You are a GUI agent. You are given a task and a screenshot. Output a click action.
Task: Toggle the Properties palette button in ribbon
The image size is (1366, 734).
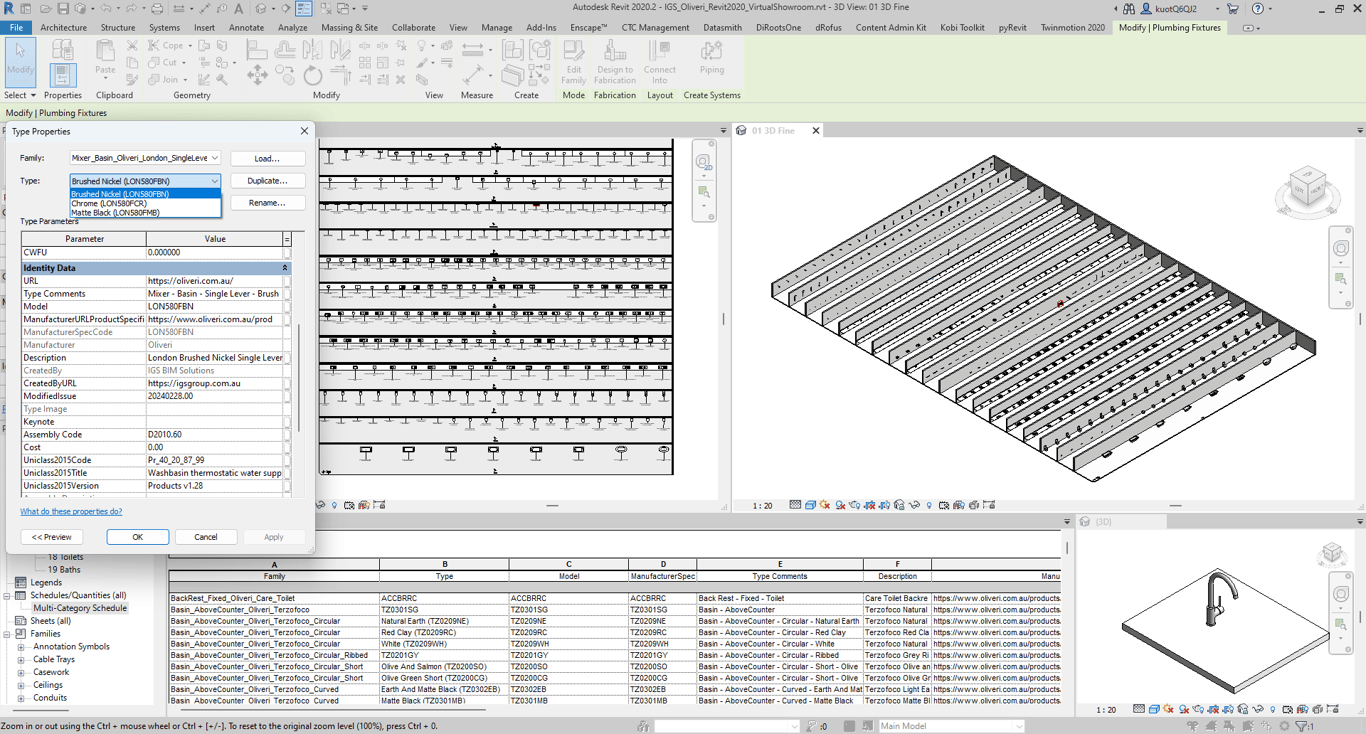62,74
